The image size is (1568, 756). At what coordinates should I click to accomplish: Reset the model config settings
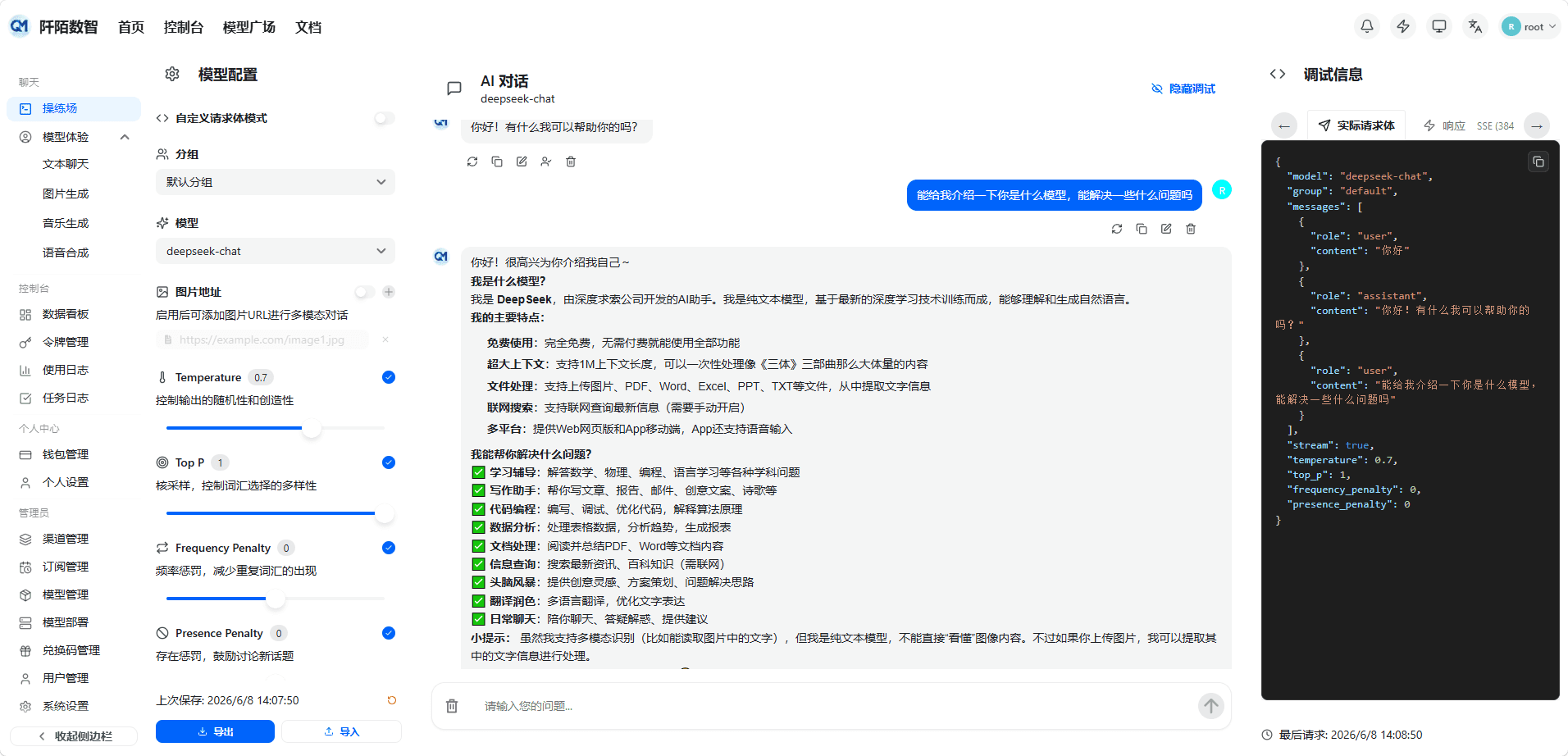[x=392, y=700]
